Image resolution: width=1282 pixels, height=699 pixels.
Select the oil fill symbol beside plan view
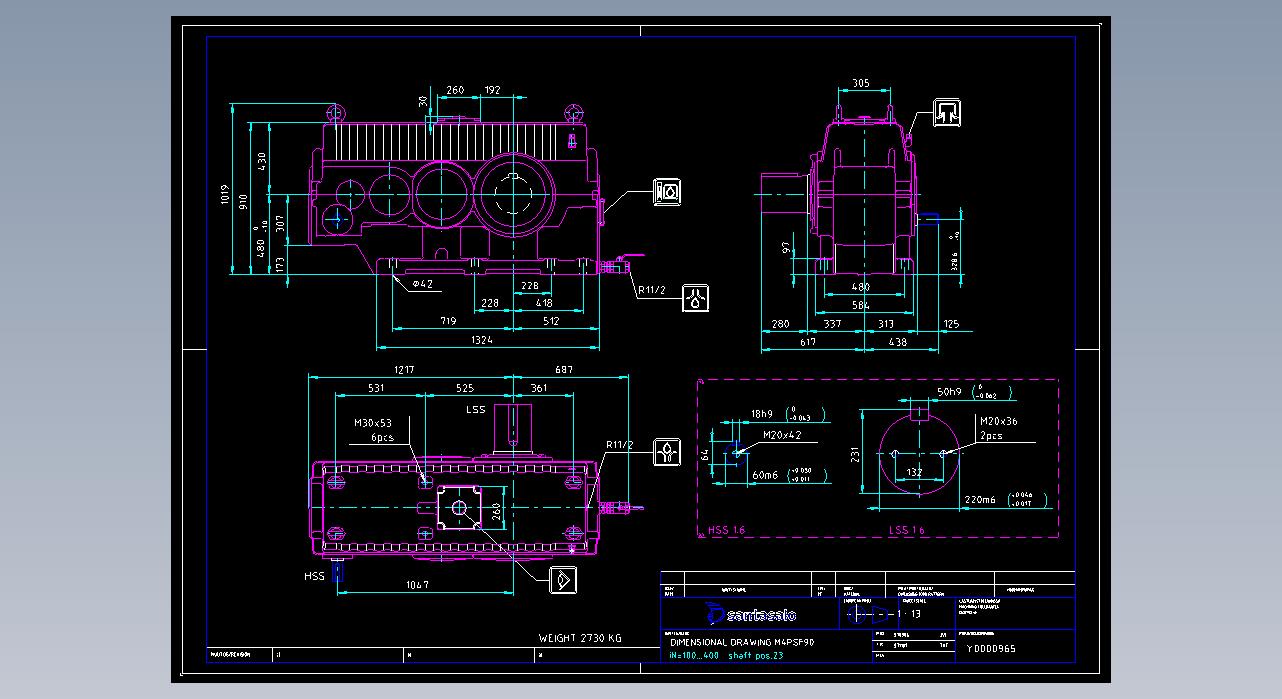tap(667, 452)
